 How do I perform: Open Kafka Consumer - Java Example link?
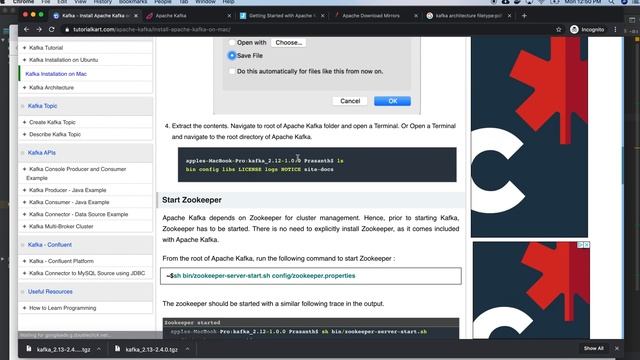(x=69, y=202)
